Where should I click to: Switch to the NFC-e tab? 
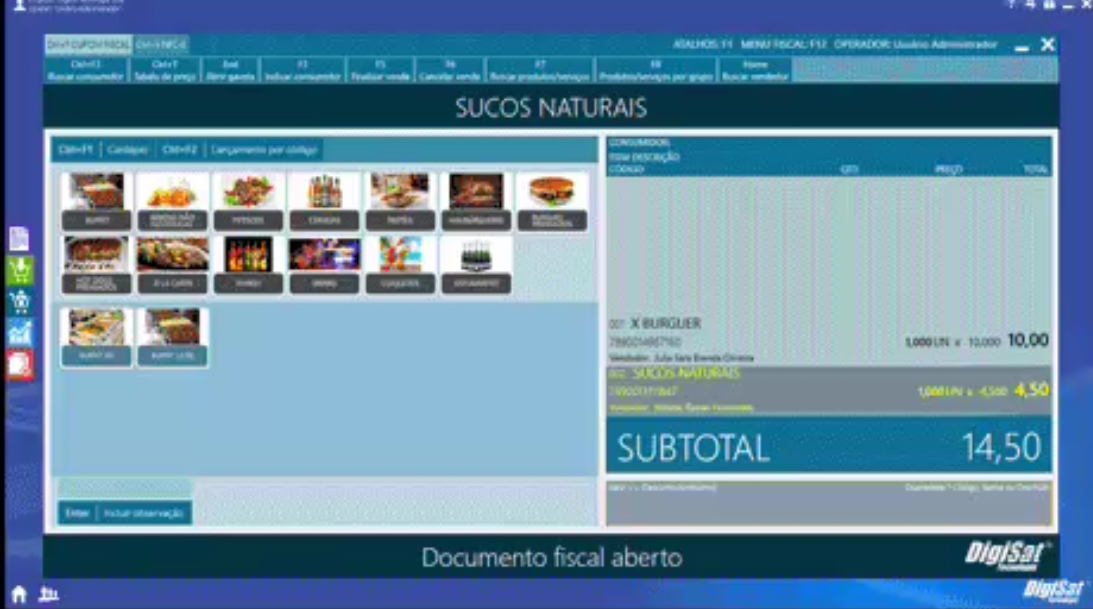160,44
